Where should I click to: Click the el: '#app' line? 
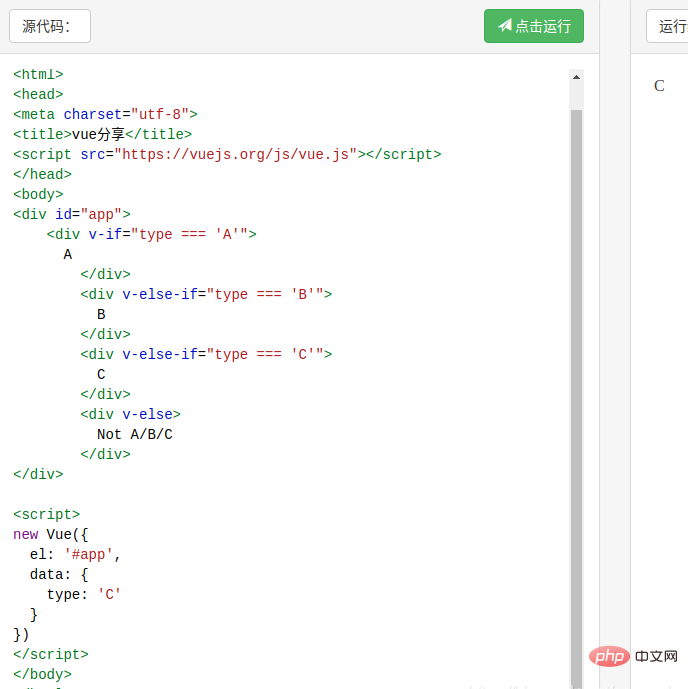[75, 554]
